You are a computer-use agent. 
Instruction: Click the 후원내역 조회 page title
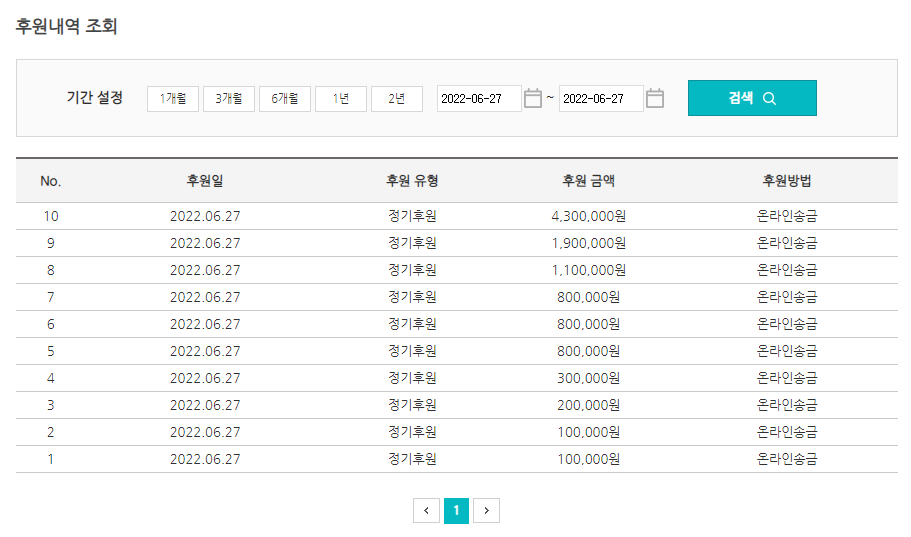(66, 26)
